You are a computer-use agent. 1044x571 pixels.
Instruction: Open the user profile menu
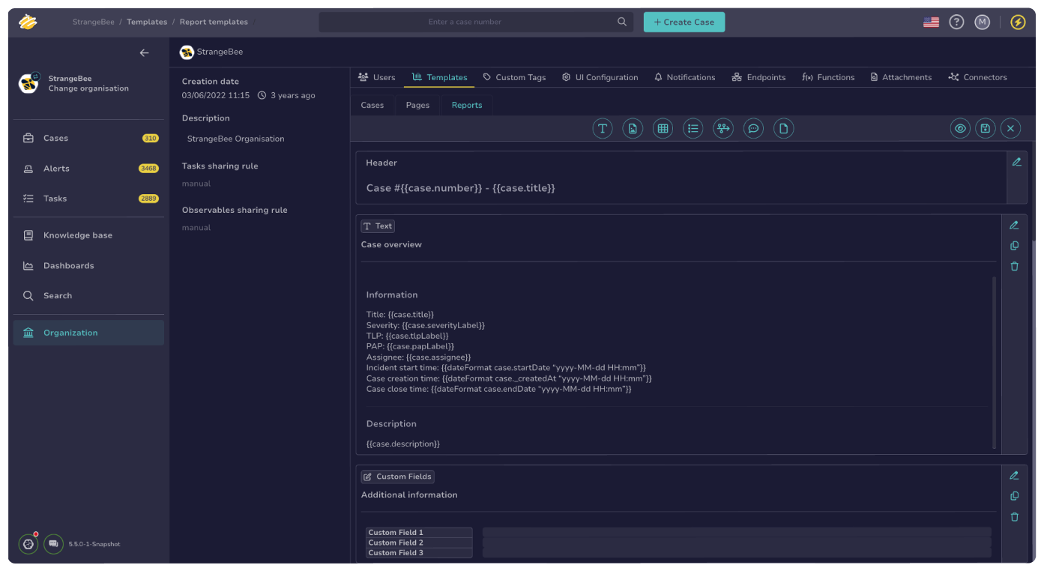pyautogui.click(x=982, y=22)
